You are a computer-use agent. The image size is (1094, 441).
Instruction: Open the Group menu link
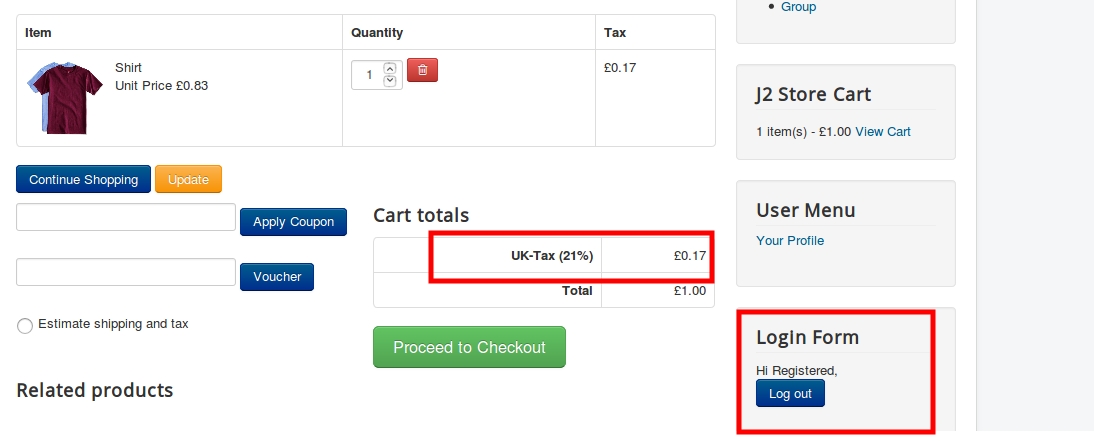click(x=798, y=7)
